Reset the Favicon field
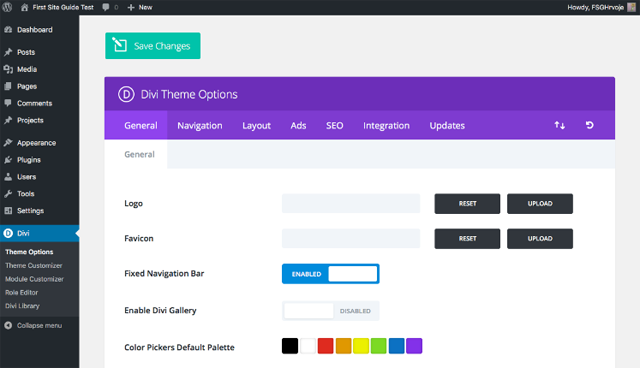The width and height of the screenshot is (640, 368). coord(467,239)
